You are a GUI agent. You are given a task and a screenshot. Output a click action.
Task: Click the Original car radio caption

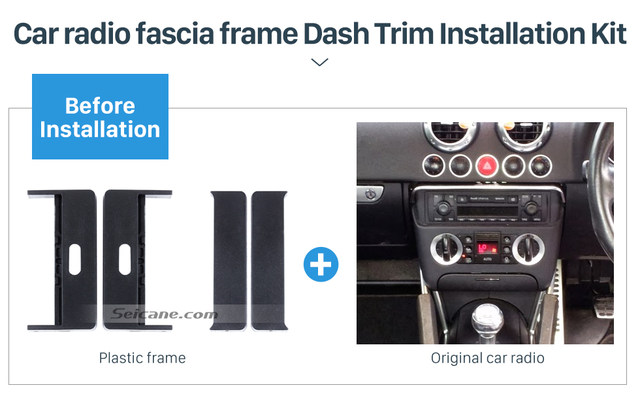pyautogui.click(x=487, y=358)
